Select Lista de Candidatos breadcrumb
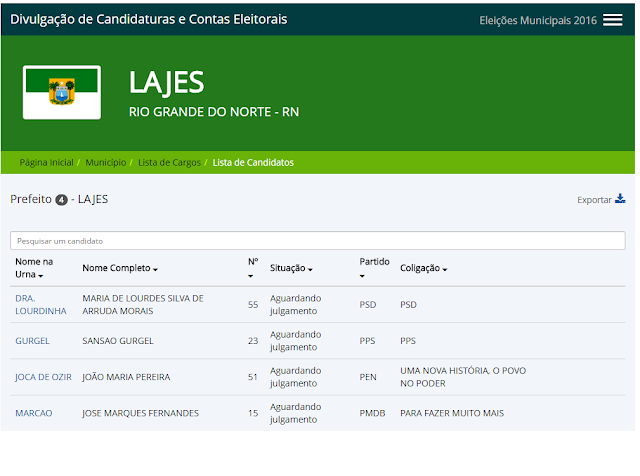This screenshot has width=640, height=476. (253, 162)
